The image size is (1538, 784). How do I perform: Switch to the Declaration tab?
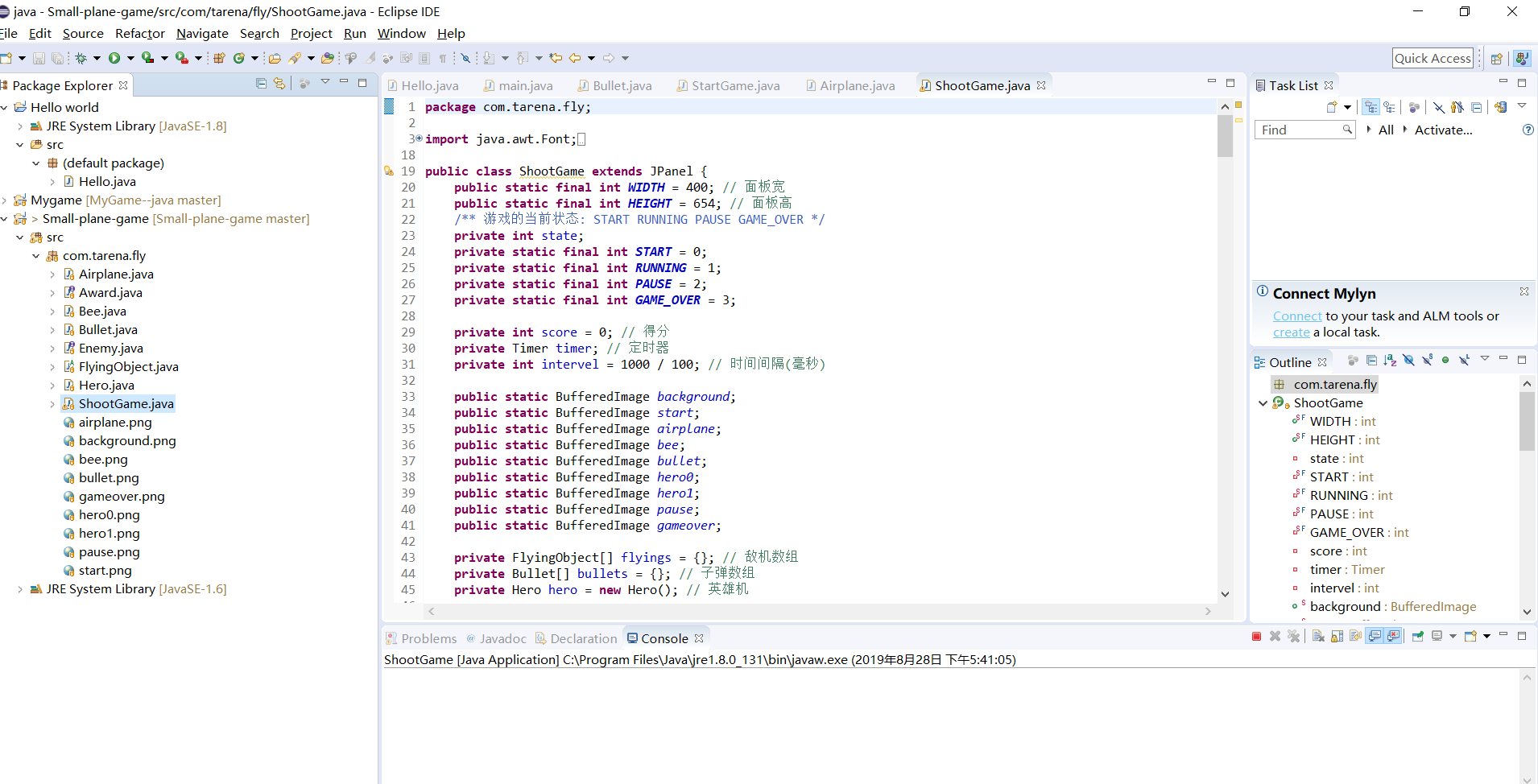(576, 638)
